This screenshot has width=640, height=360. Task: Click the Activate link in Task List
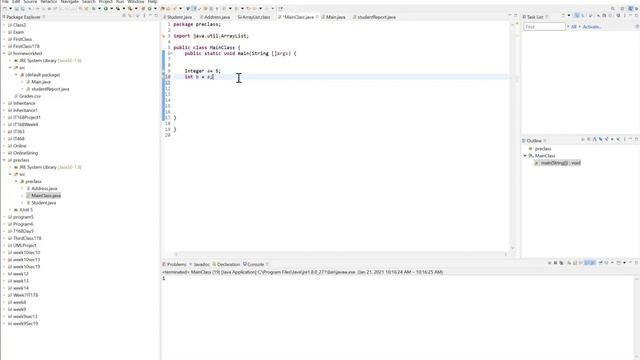coord(592,27)
